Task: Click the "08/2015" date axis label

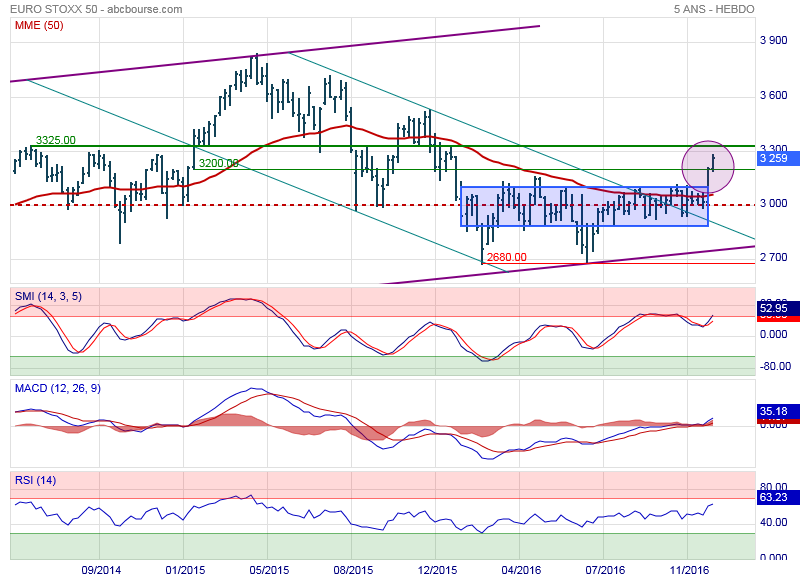Action: [x=353, y=570]
